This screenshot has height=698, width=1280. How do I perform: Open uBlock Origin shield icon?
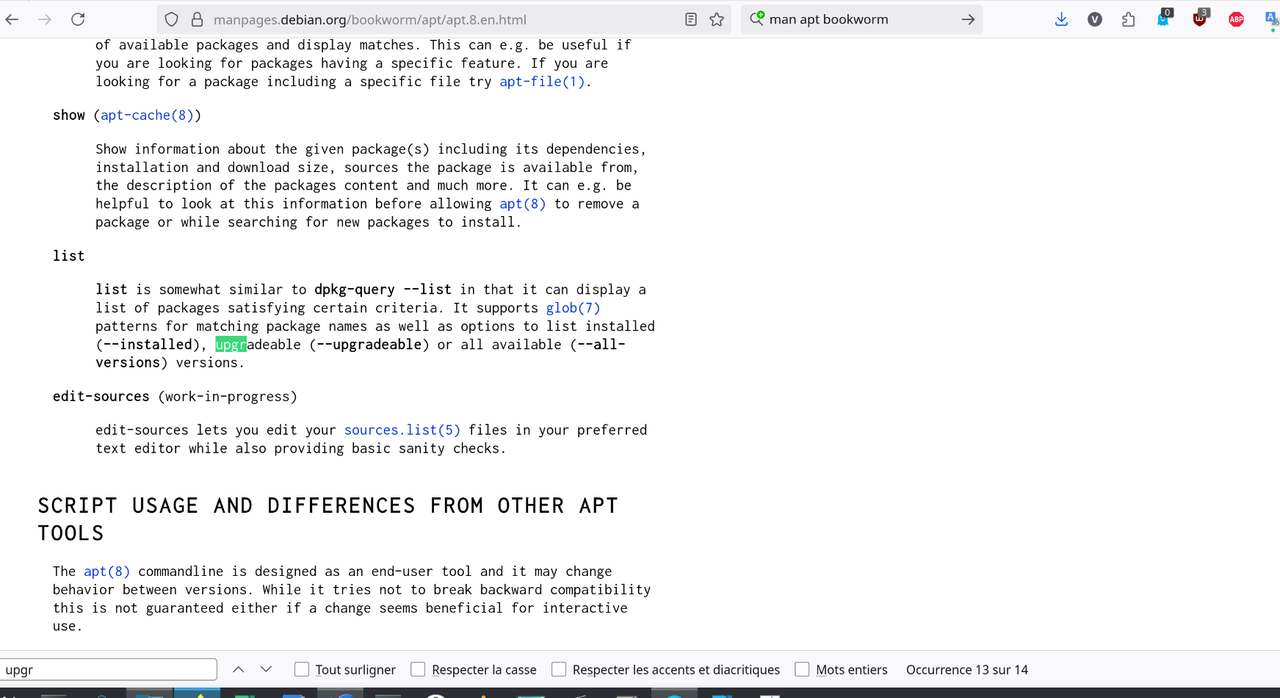1200,18
